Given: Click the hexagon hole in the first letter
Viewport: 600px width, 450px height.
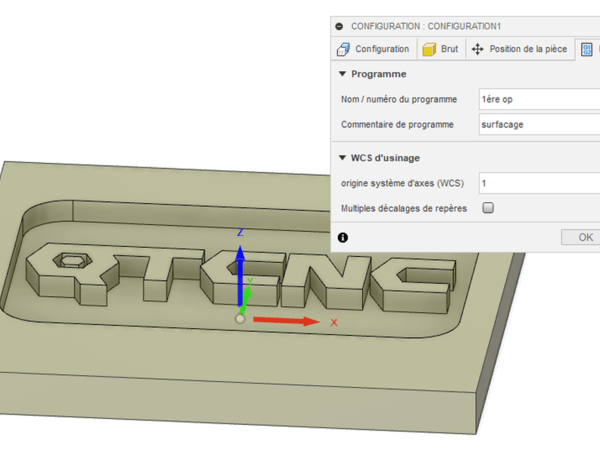Looking at the screenshot, I should [x=70, y=261].
